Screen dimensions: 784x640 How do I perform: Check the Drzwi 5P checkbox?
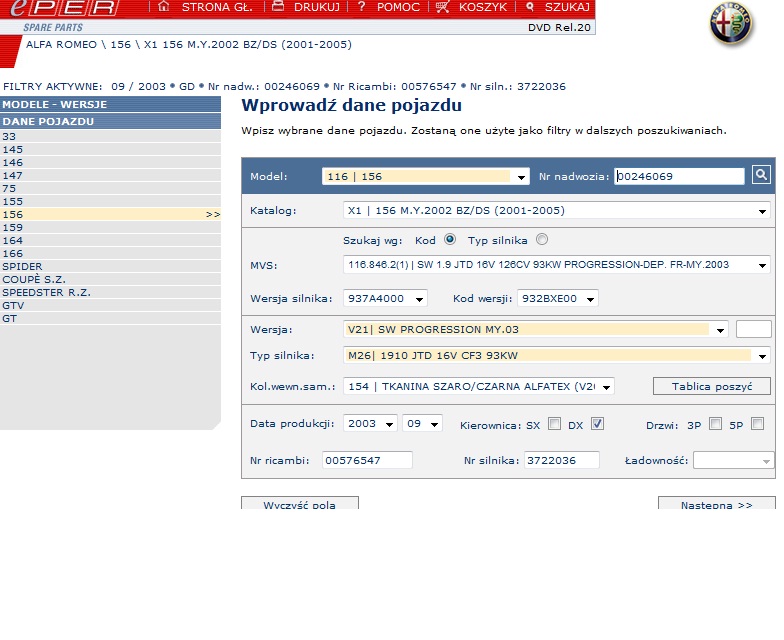(x=758, y=424)
